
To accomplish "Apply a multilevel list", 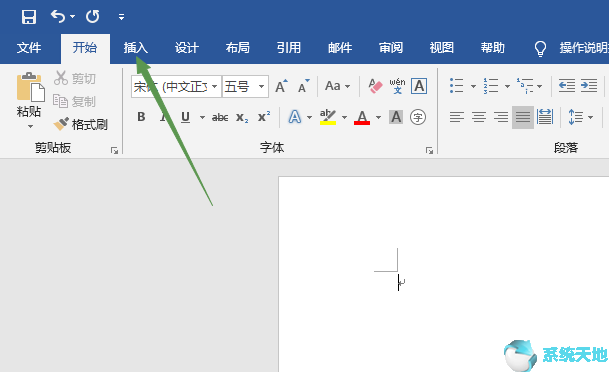I will click(525, 86).
